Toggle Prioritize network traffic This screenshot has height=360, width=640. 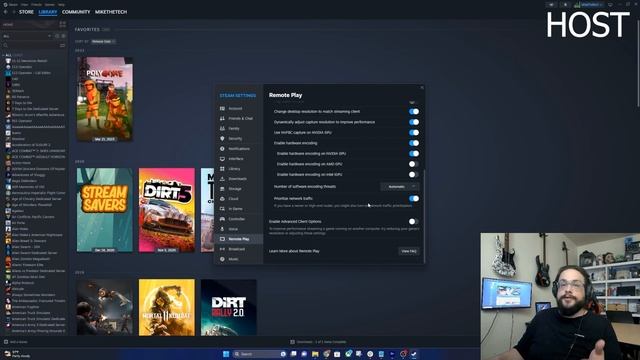[x=414, y=199]
